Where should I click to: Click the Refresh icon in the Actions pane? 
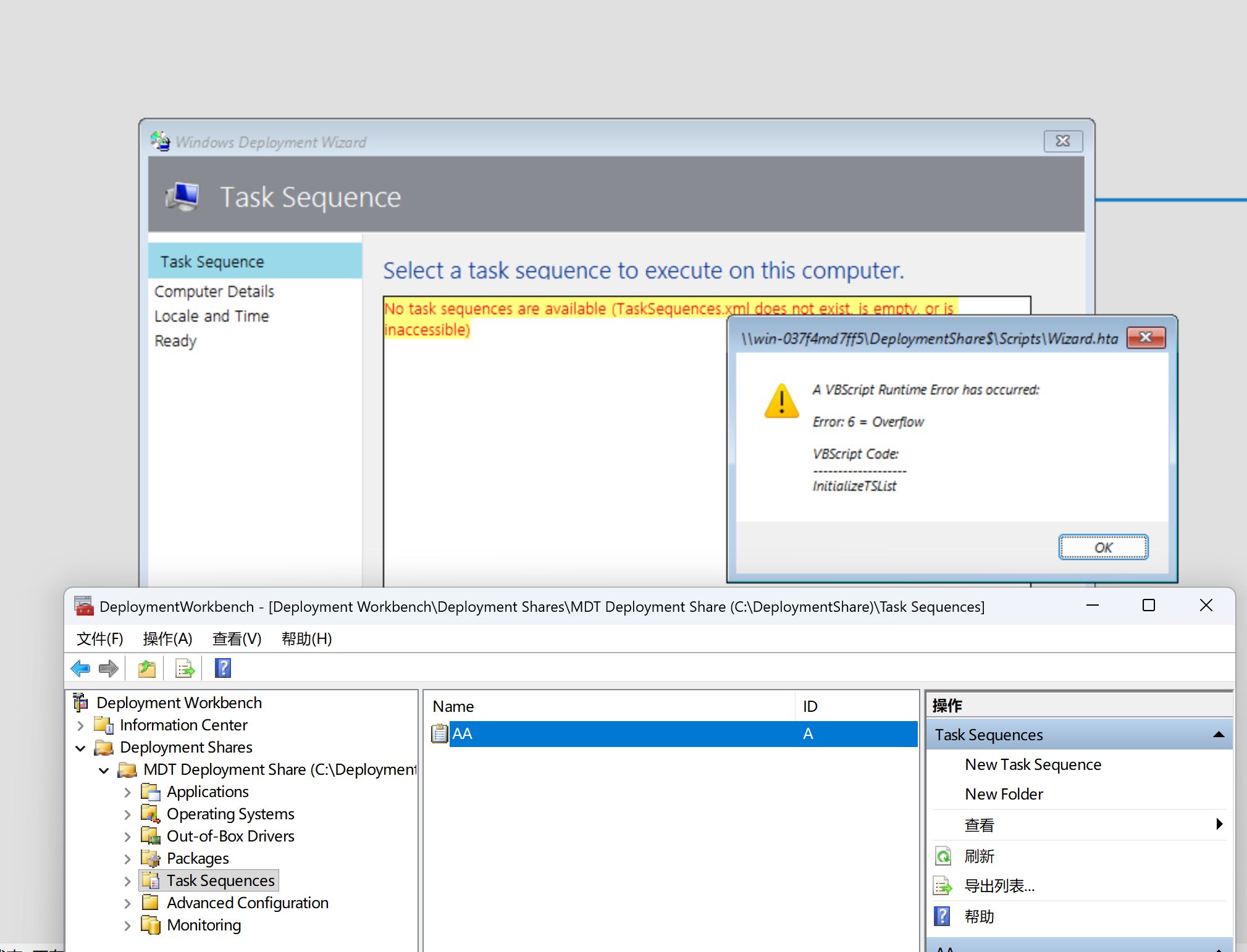coord(943,856)
